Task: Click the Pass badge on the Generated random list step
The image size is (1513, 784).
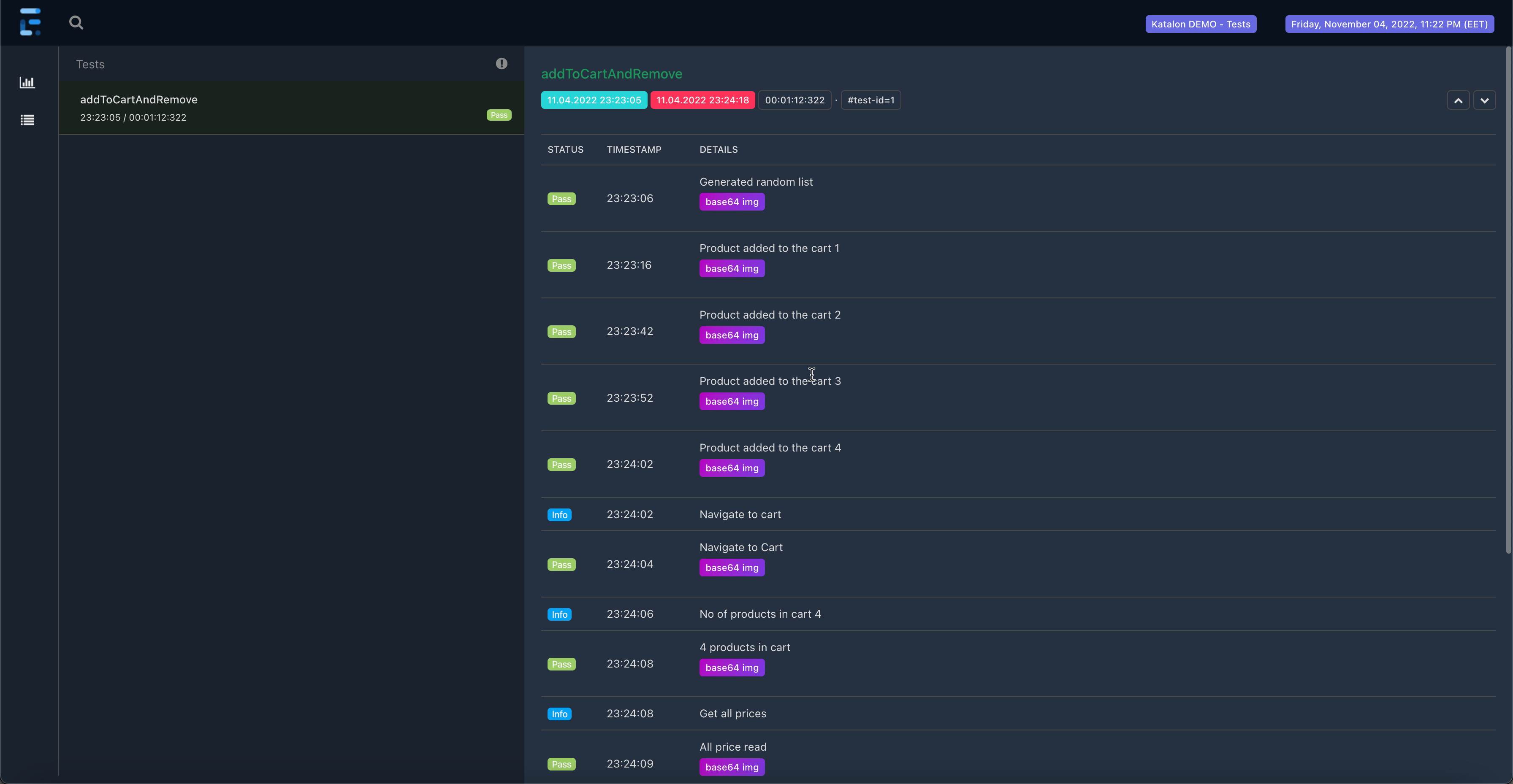Action: tap(561, 198)
